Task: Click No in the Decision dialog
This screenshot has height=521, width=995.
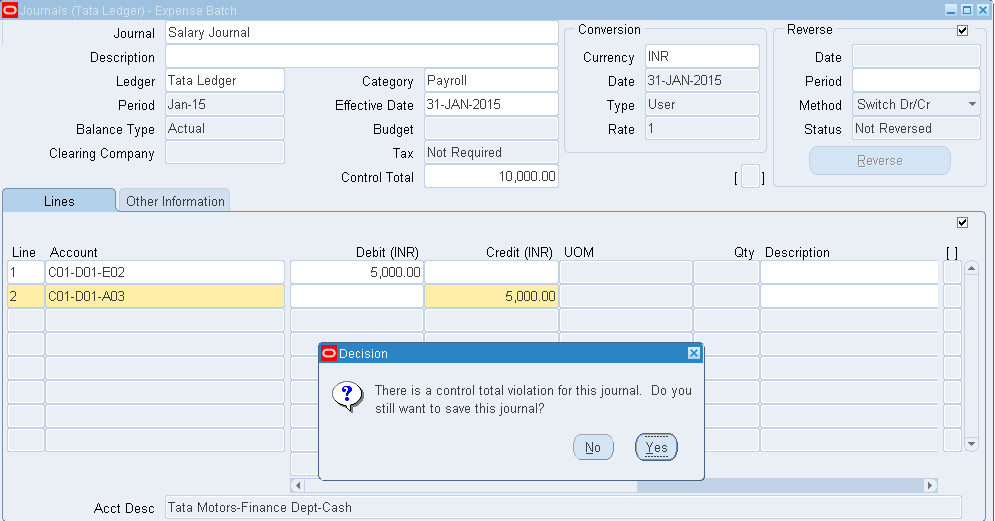Action: click(x=593, y=447)
